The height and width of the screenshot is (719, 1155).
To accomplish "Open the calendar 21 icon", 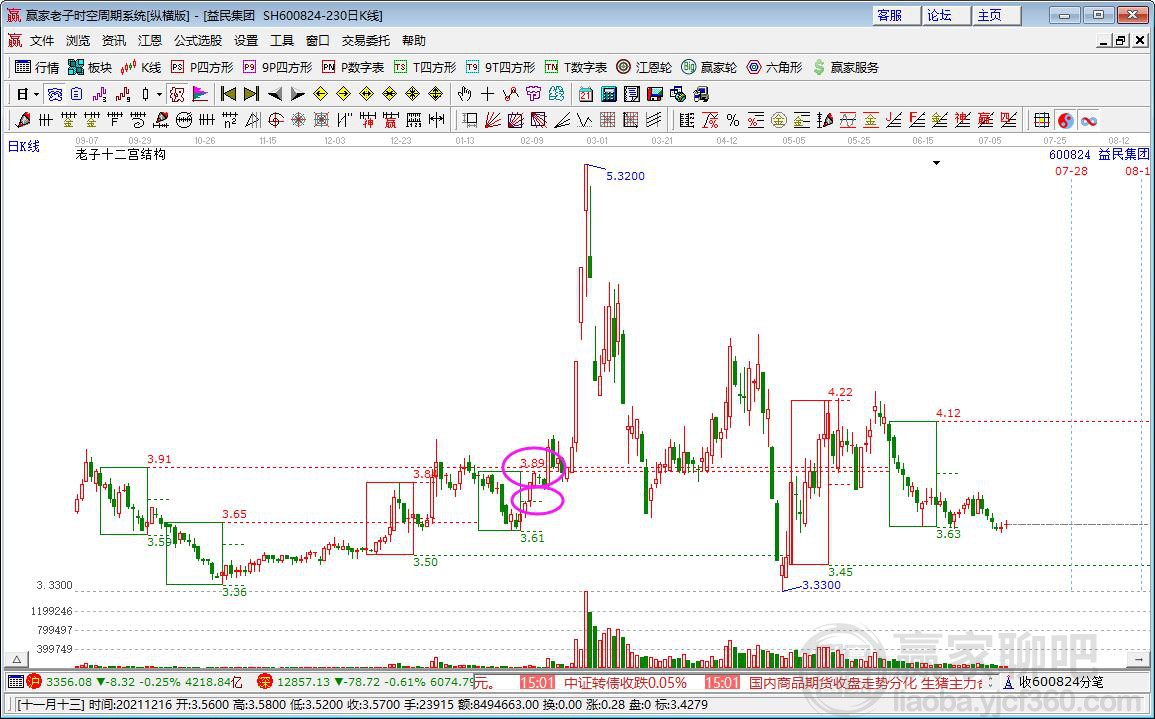I will tap(586, 94).
